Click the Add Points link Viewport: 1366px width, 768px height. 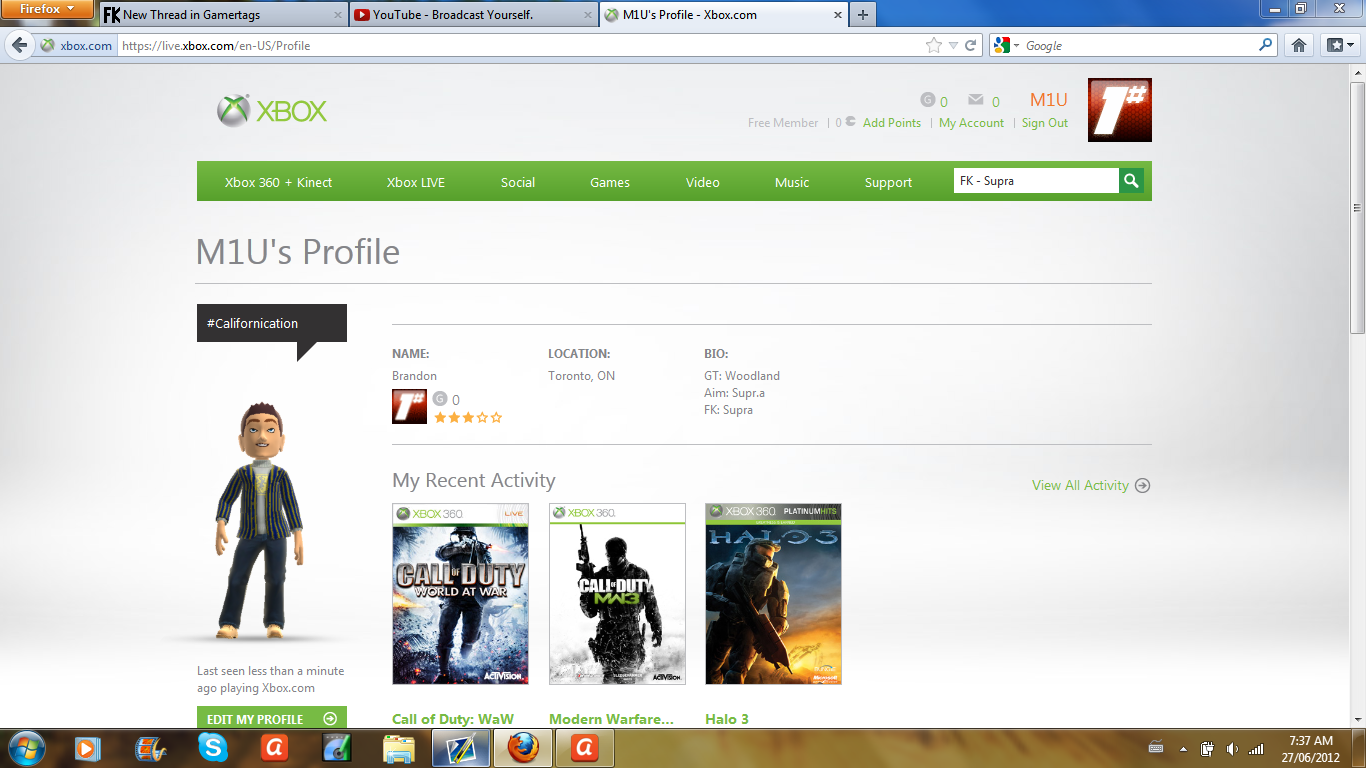[x=892, y=123]
